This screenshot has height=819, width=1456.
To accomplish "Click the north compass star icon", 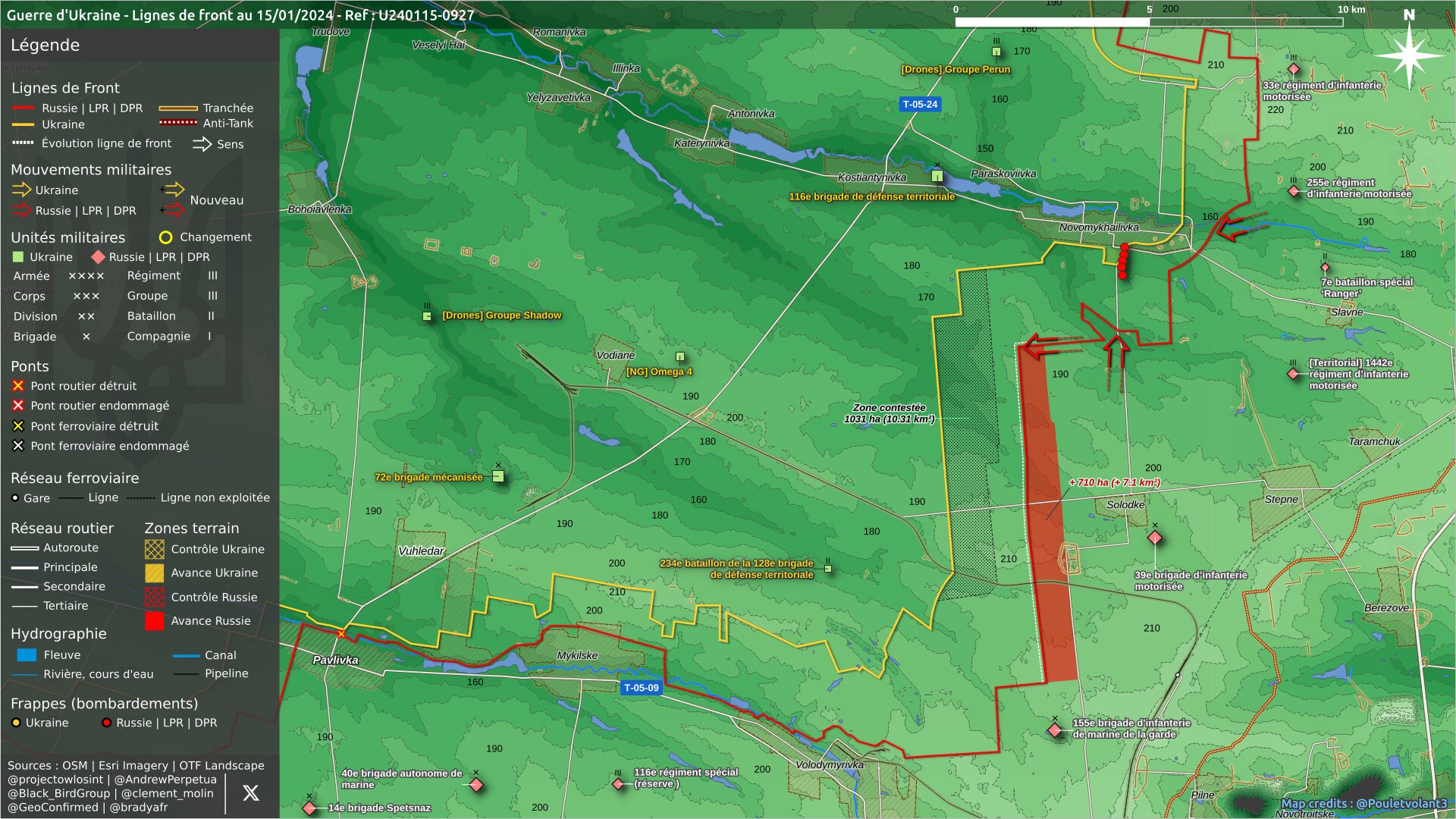I will 1408,55.
